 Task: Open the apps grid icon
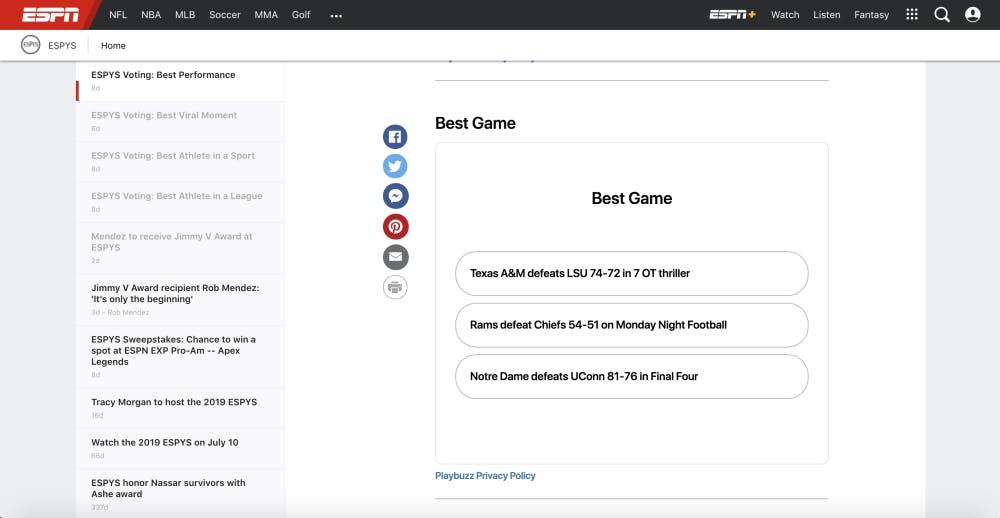(x=911, y=15)
